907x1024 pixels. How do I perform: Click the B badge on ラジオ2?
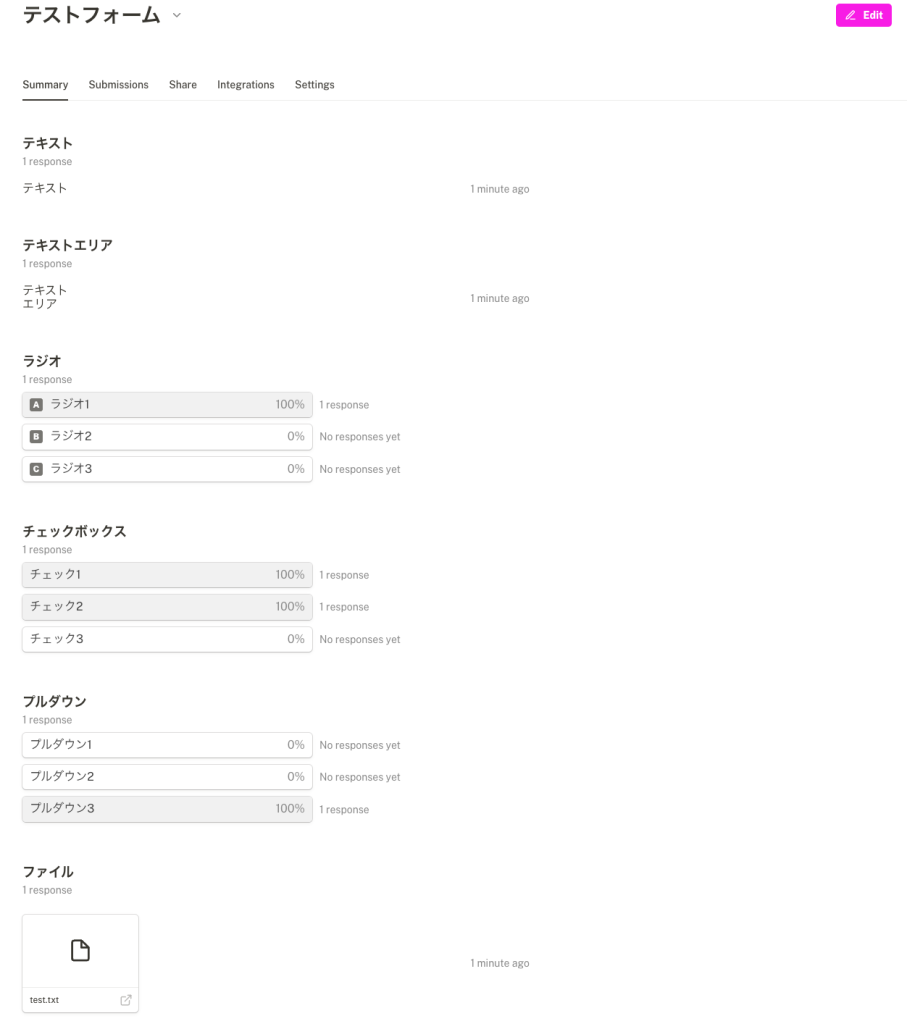pos(37,436)
